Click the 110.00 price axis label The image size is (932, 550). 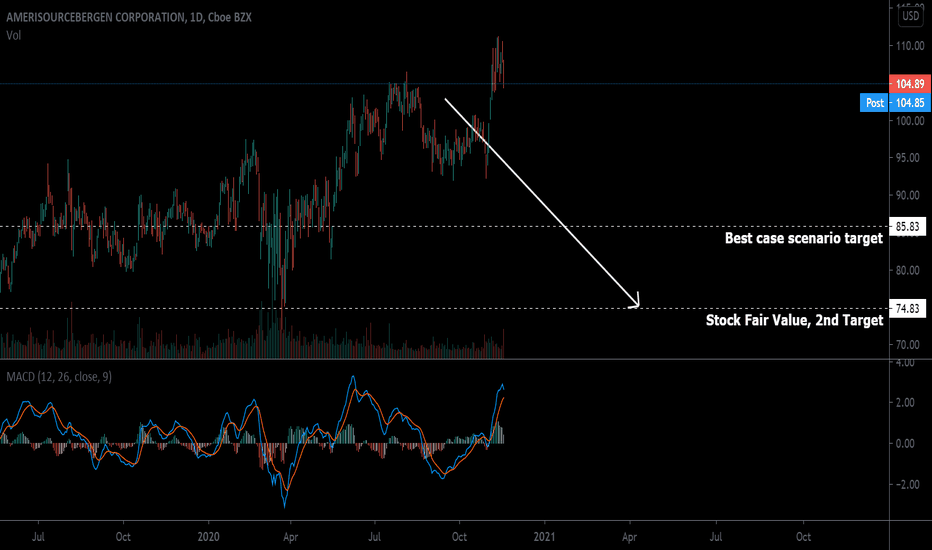click(x=910, y=46)
